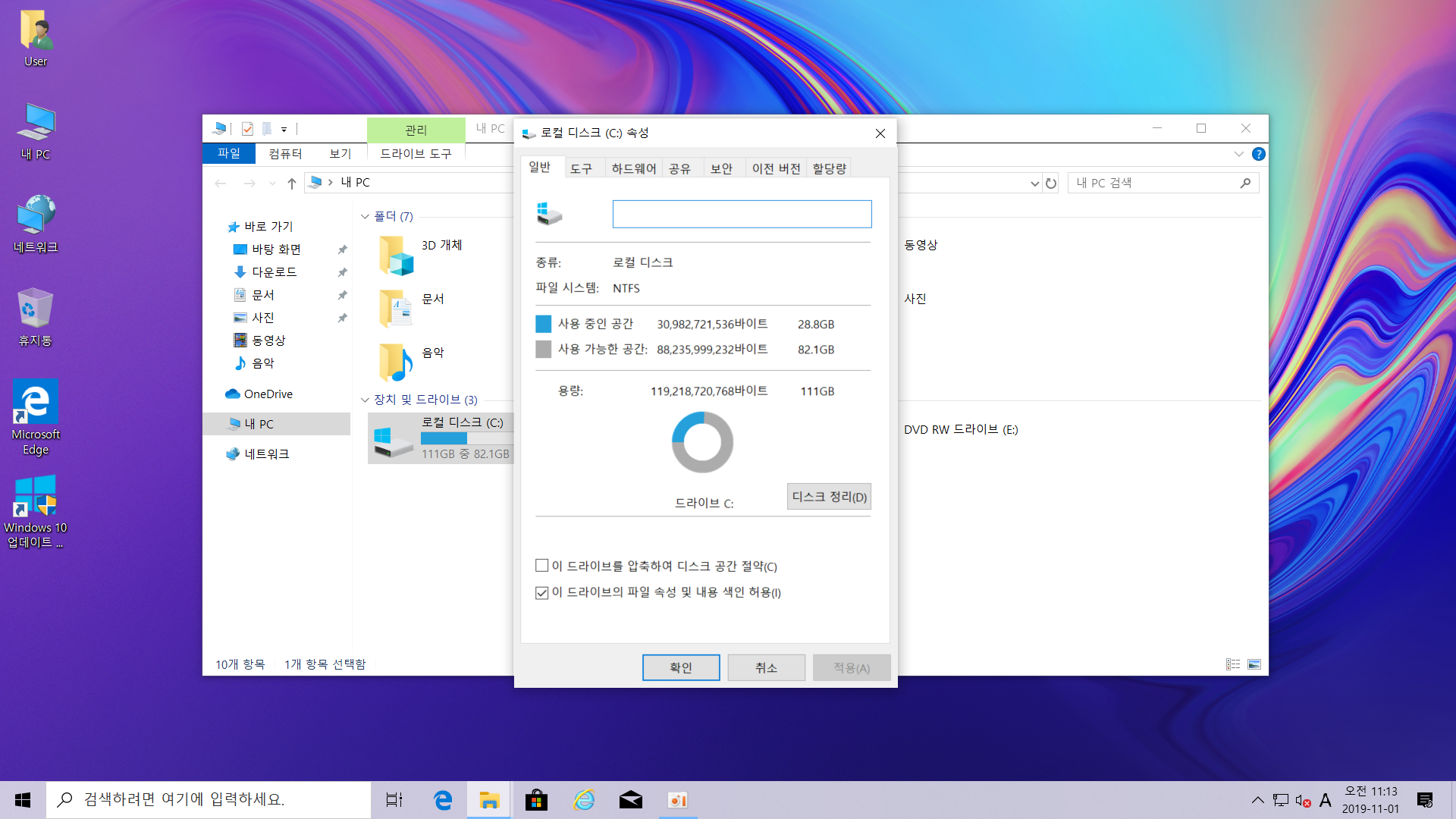Click the Explorer help question mark icon
1456x819 pixels.
[1258, 154]
